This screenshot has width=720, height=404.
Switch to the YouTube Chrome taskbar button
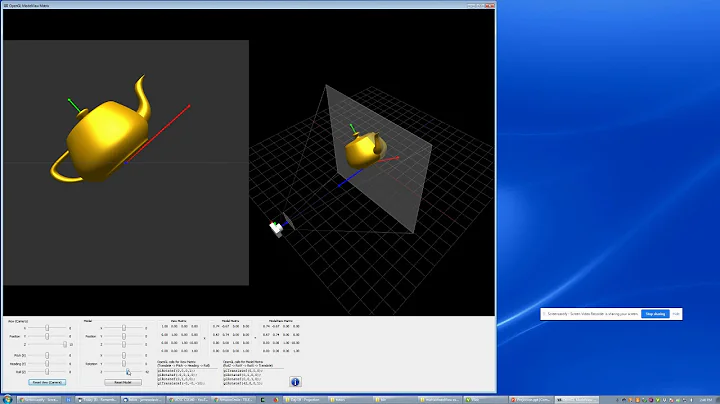(188, 400)
